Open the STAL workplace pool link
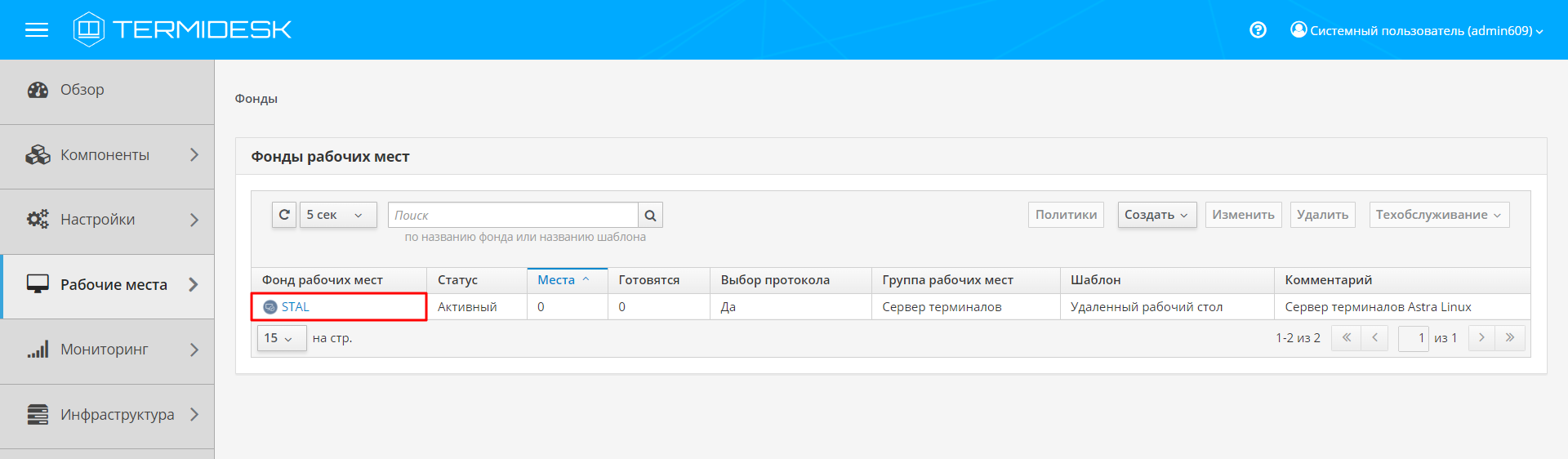 [x=295, y=307]
